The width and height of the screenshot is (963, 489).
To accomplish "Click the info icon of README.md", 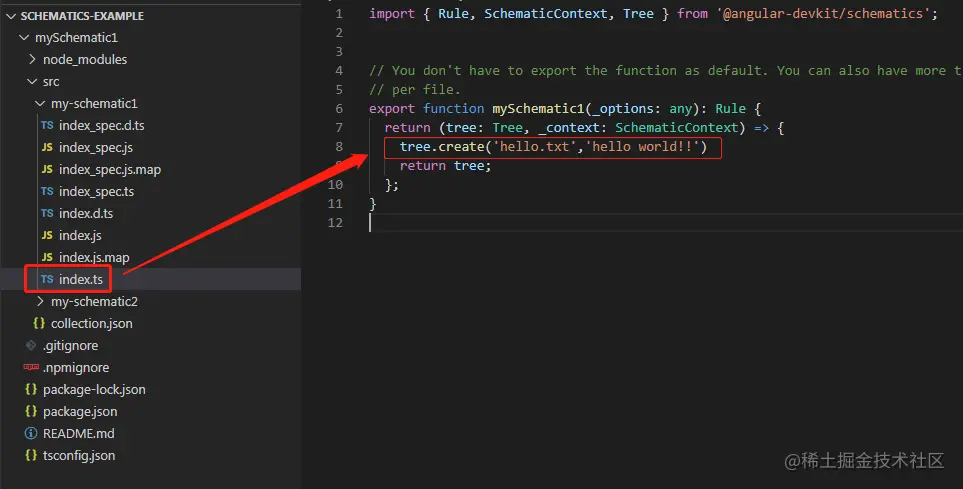I will (x=31, y=434).
